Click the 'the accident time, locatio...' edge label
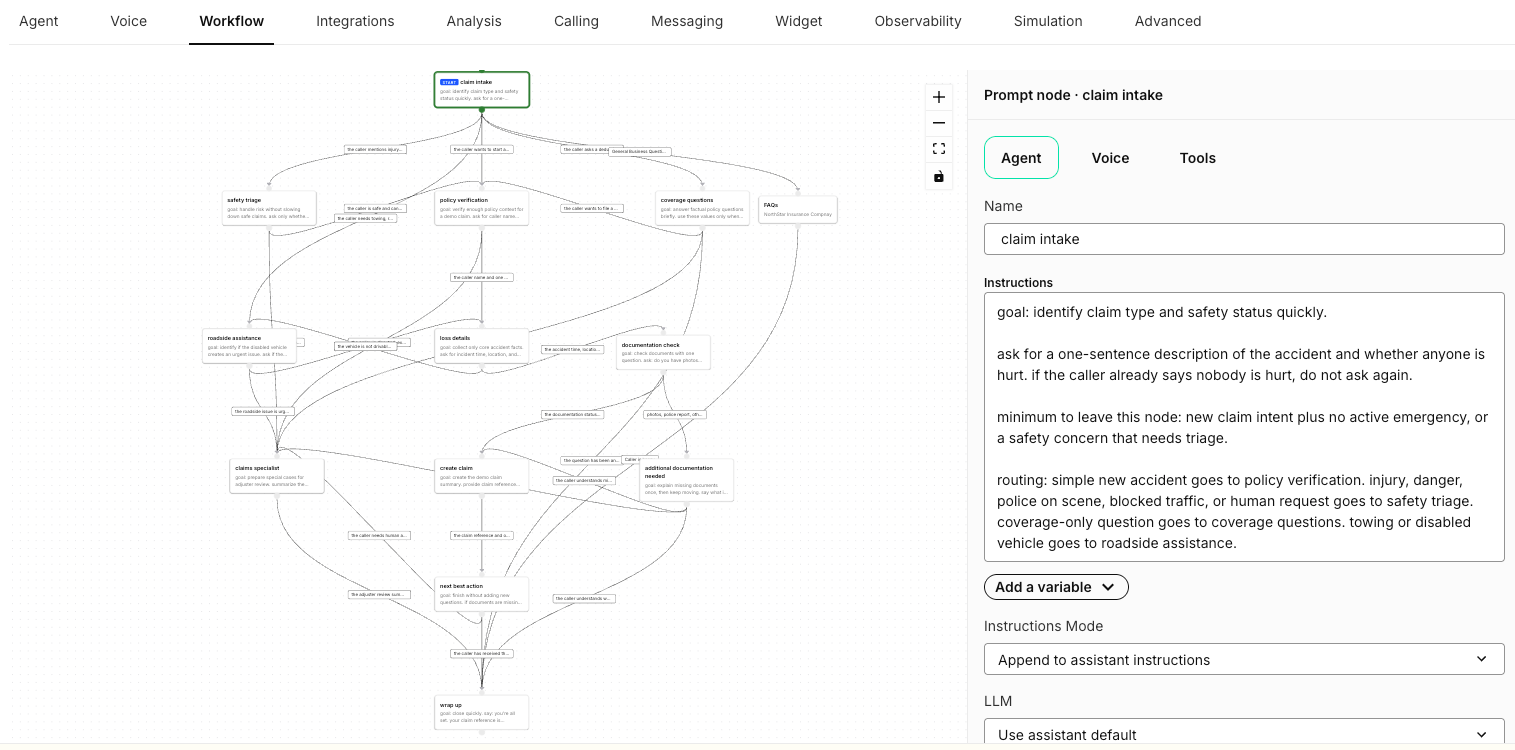 [x=573, y=350]
